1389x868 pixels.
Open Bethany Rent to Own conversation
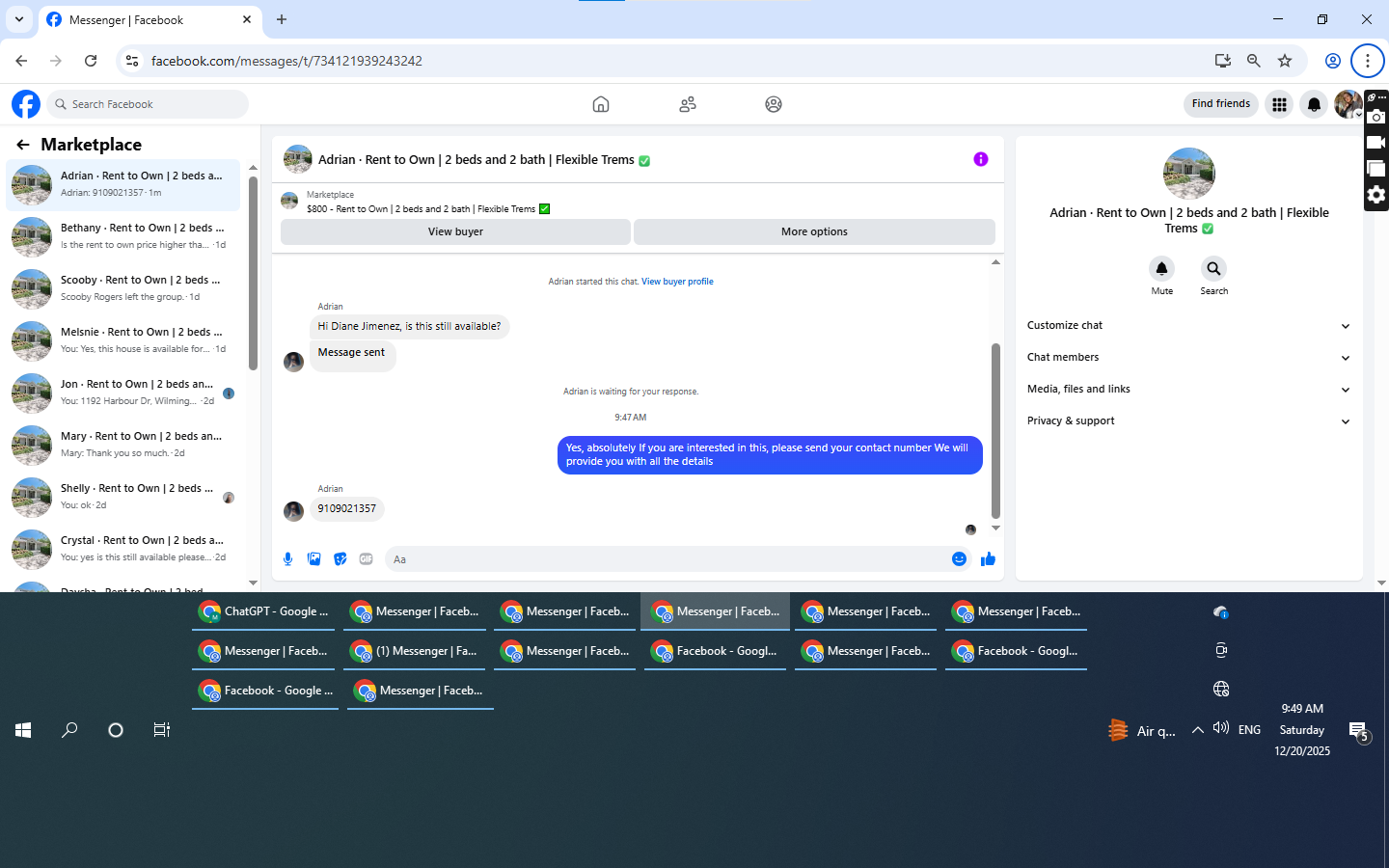[x=123, y=236]
